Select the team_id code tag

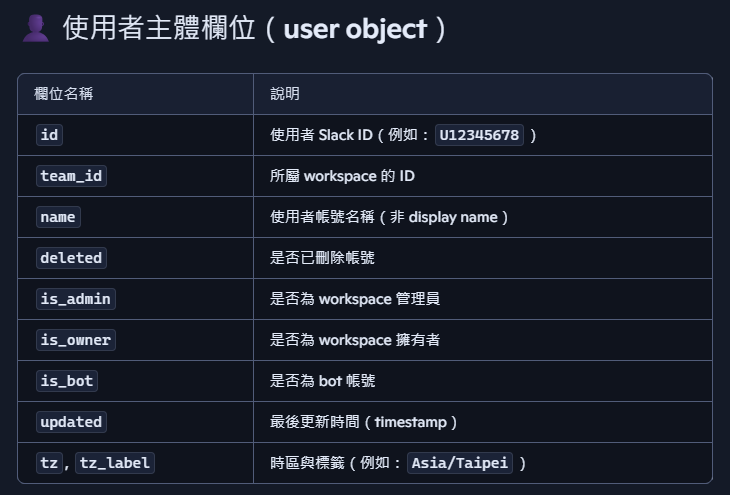click(71, 176)
